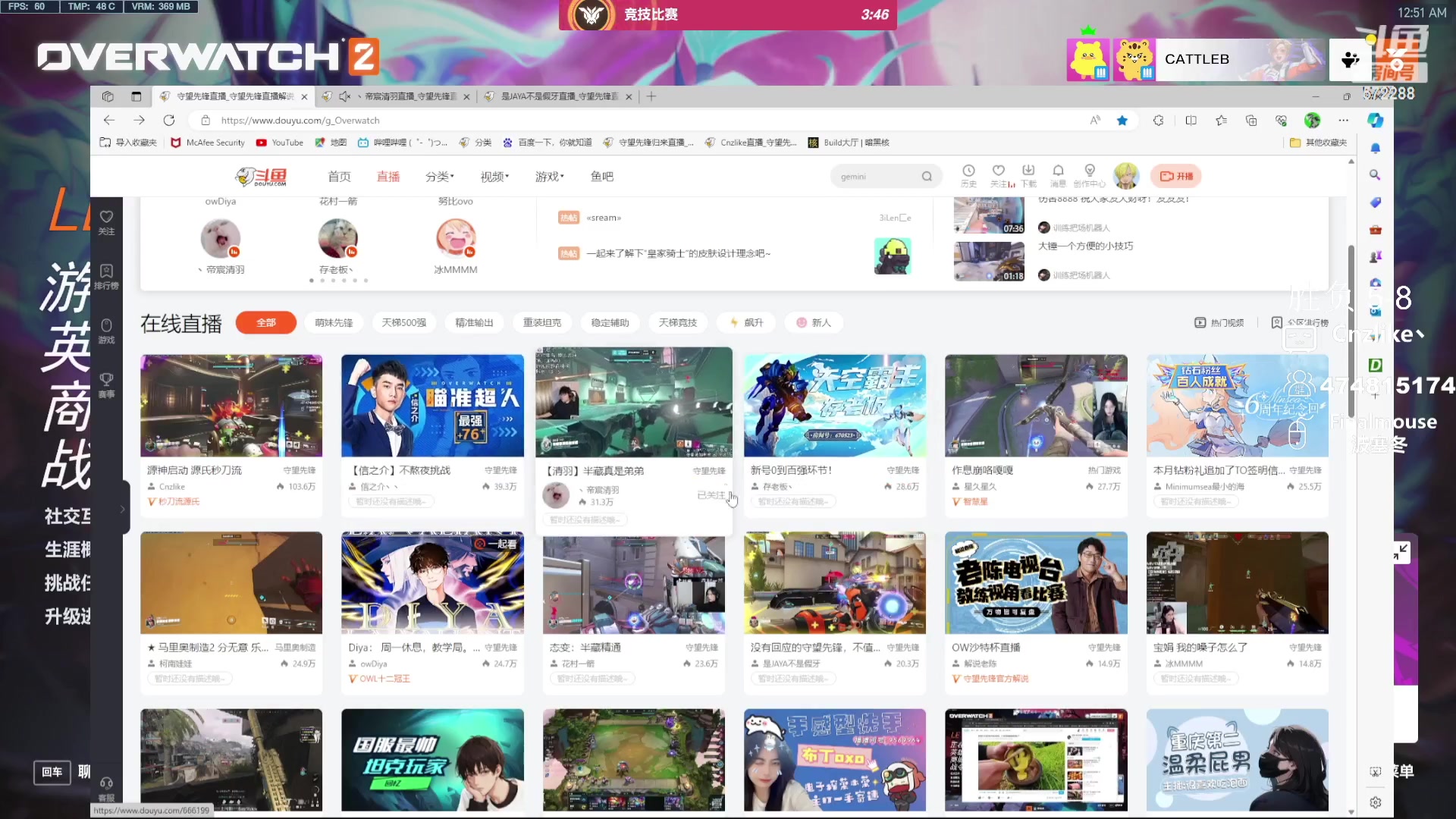Viewport: 1456px width, 819px height.
Task: Open the 消息 notification bell icon
Action: pos(1059,175)
